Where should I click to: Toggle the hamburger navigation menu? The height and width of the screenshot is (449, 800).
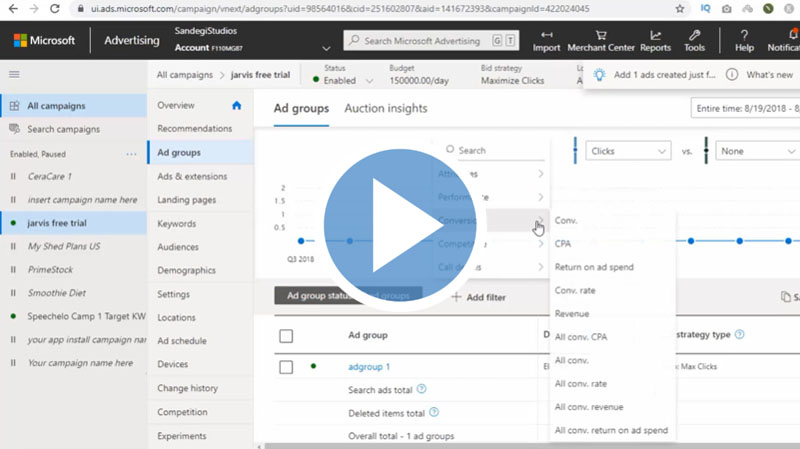pos(14,74)
